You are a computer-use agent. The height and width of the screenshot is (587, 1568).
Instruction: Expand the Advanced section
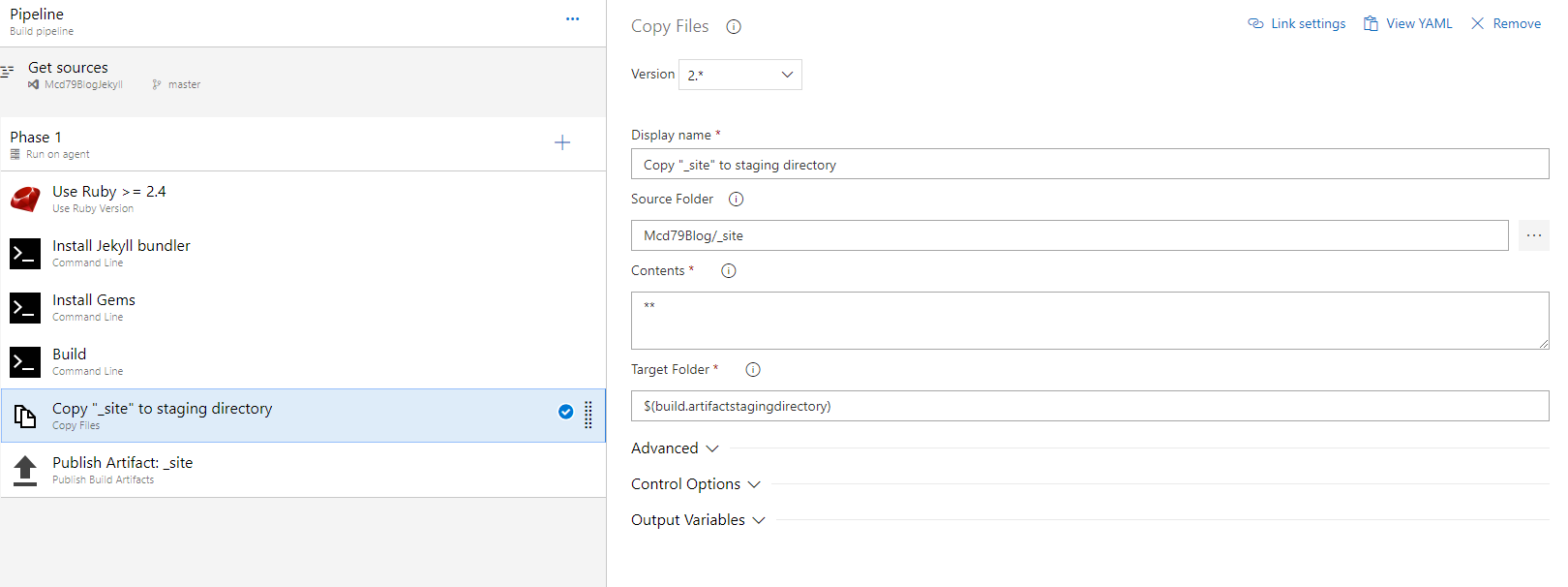tap(675, 448)
